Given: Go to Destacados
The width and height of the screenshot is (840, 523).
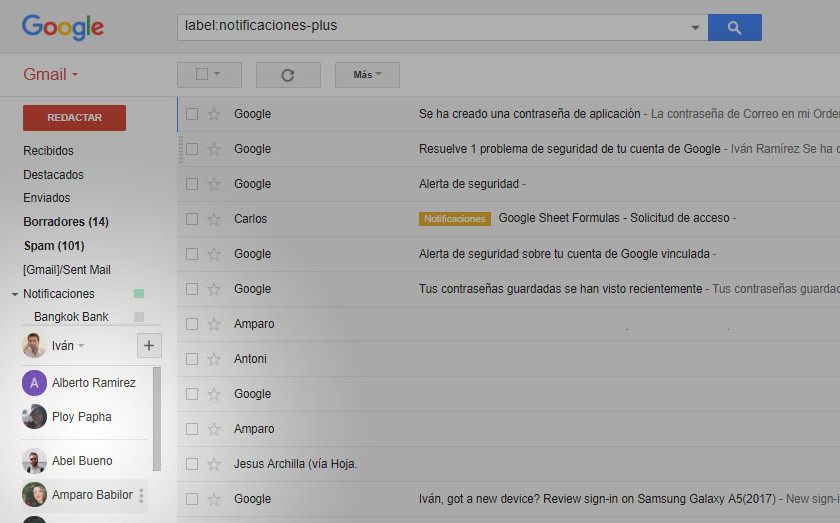Looking at the screenshot, I should click(53, 175).
